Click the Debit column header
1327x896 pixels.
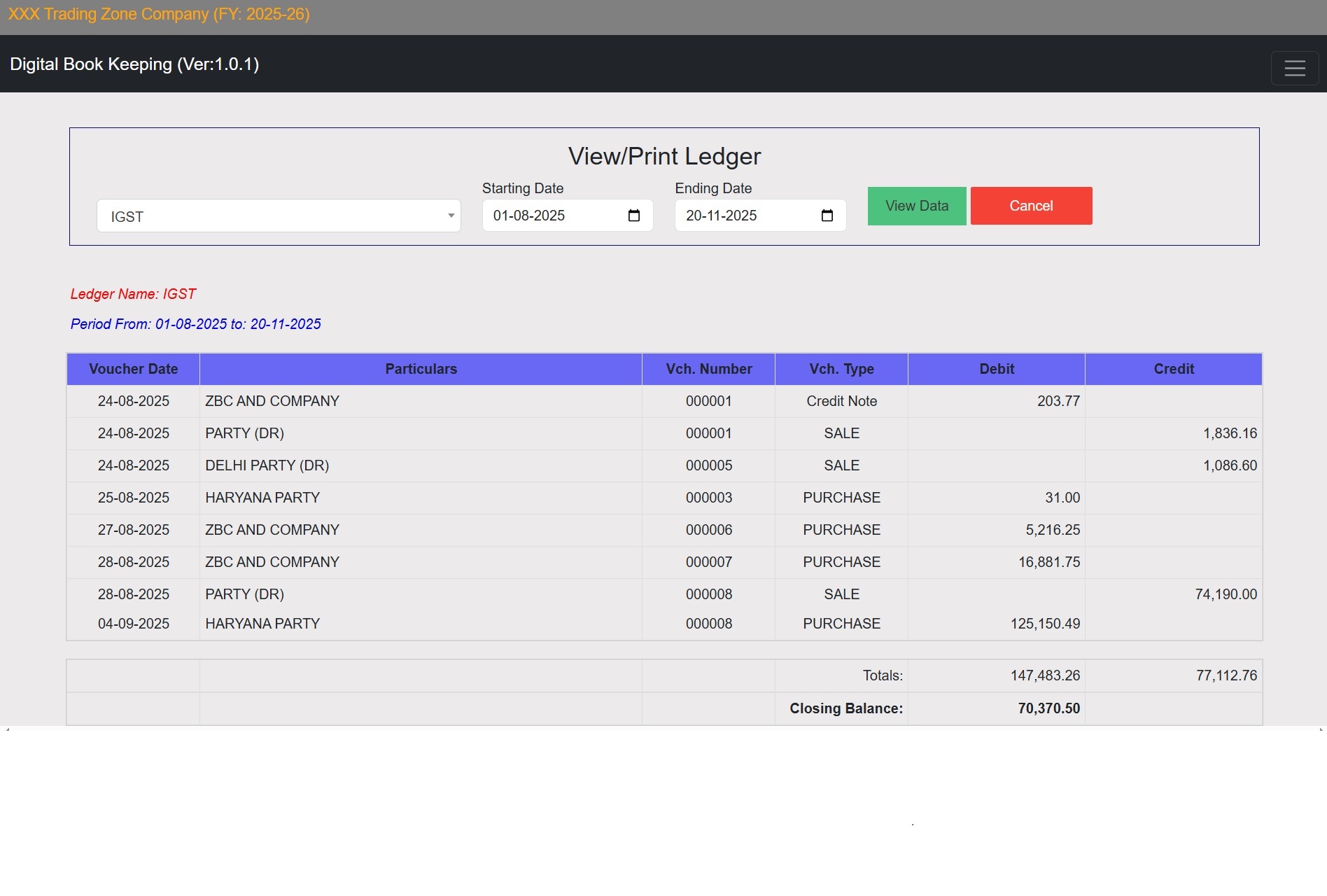coord(996,369)
